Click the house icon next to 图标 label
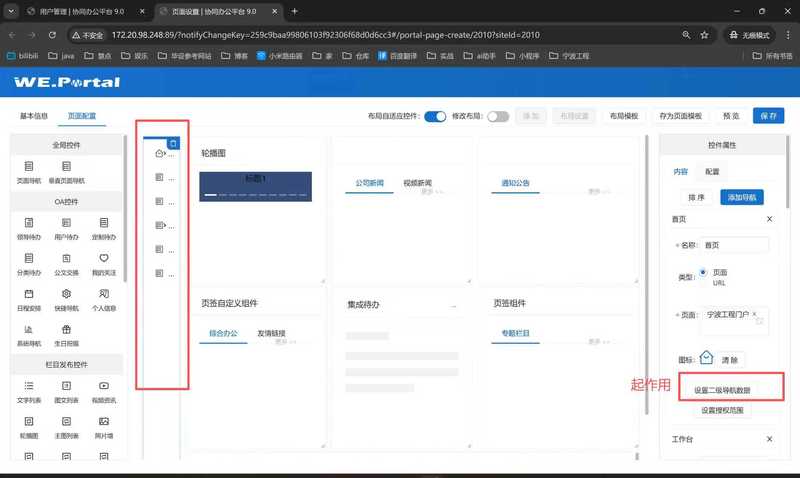Viewport: 800px width, 478px height. point(706,358)
